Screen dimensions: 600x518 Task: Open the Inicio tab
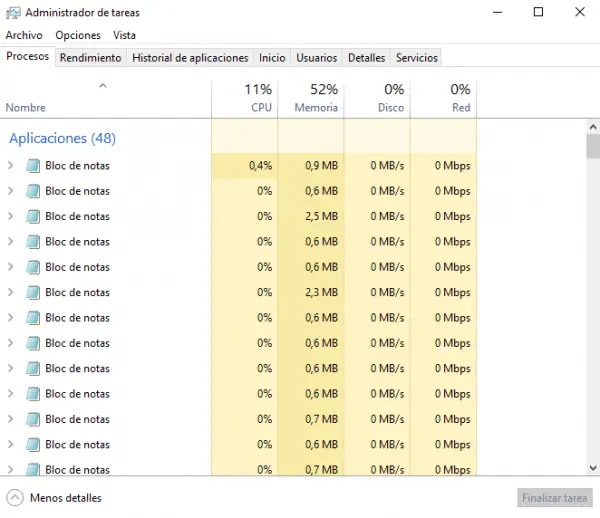point(272,58)
